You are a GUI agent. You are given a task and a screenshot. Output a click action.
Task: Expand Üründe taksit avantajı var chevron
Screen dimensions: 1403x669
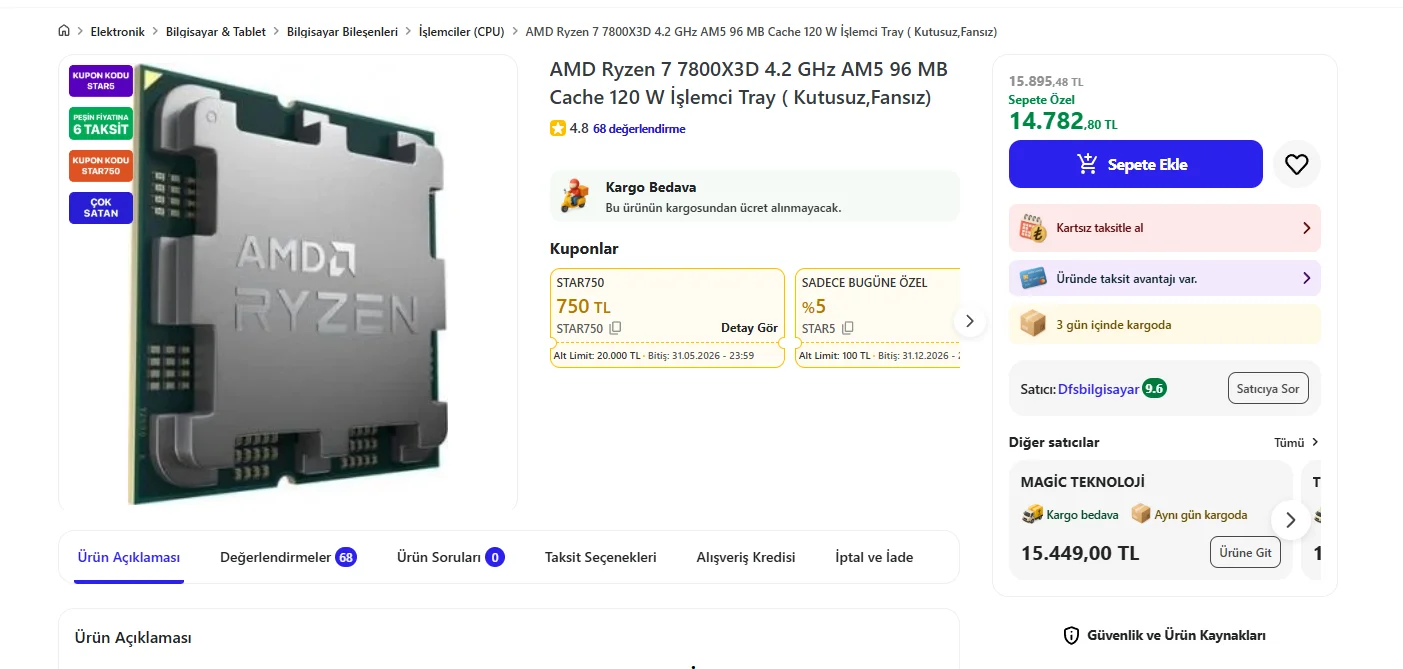(x=1306, y=279)
